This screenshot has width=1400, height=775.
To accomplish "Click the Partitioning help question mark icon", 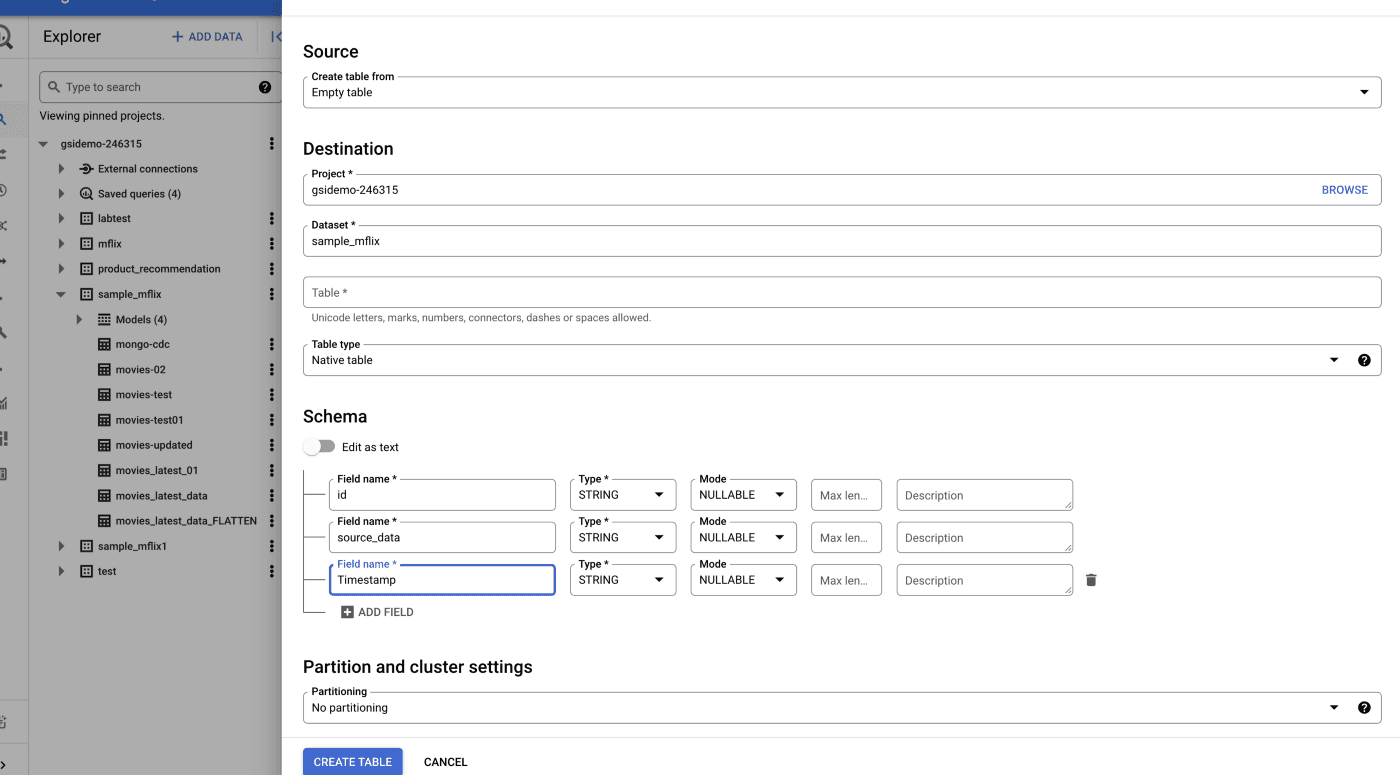I will point(1364,708).
